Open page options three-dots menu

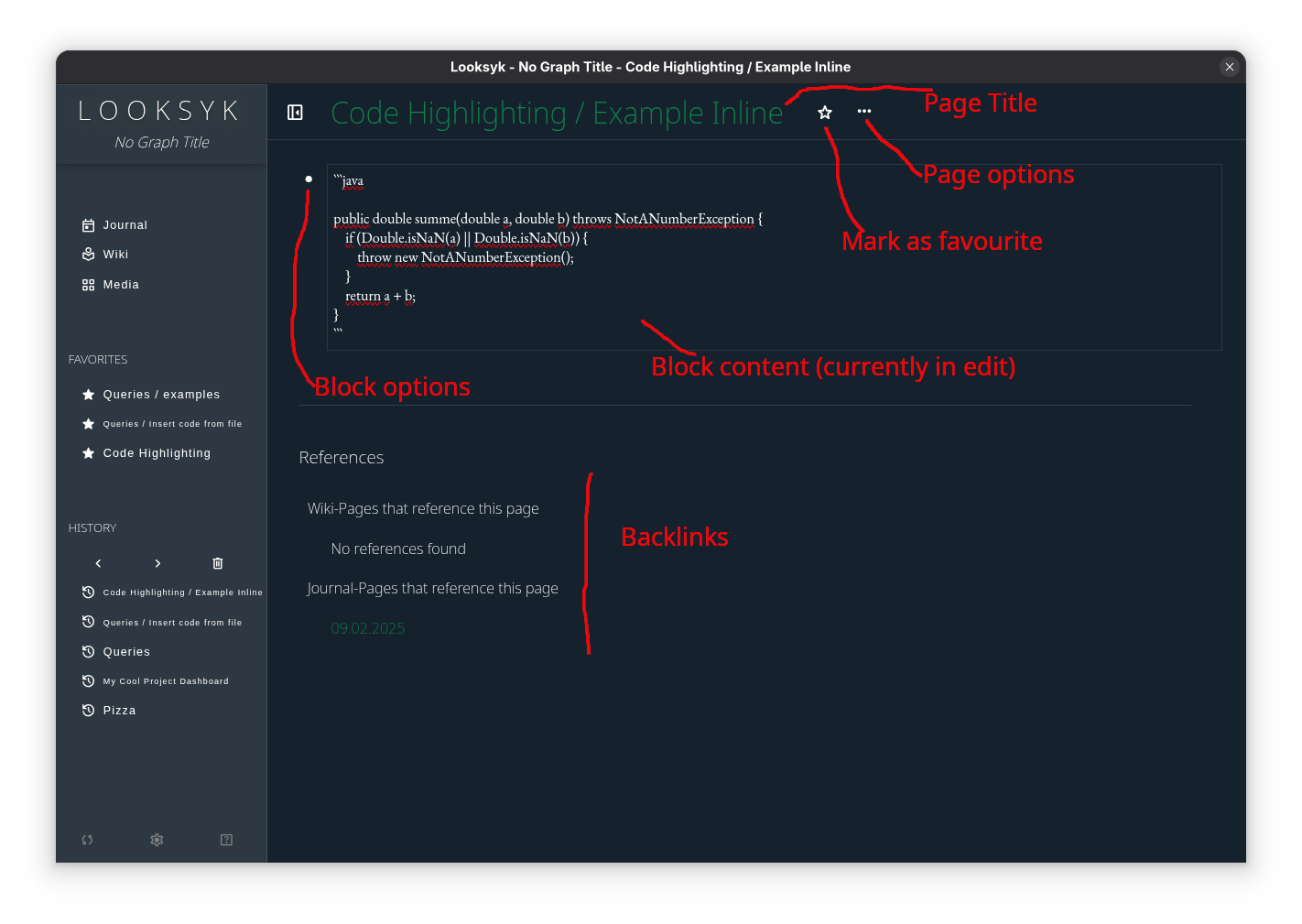pos(864,111)
